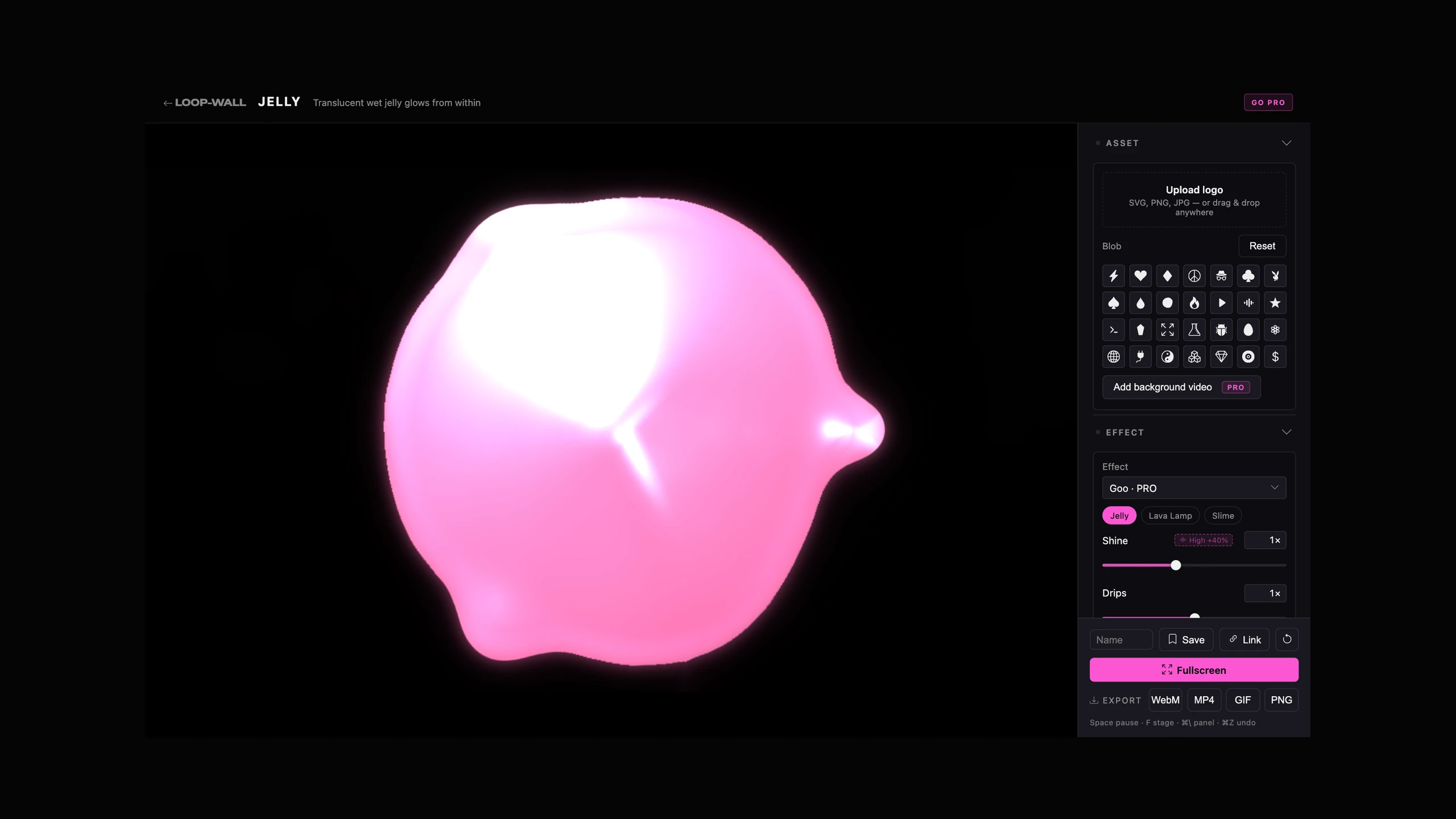Viewport: 1456px width, 819px height.
Task: Pick the bunny shape
Action: [1275, 276]
